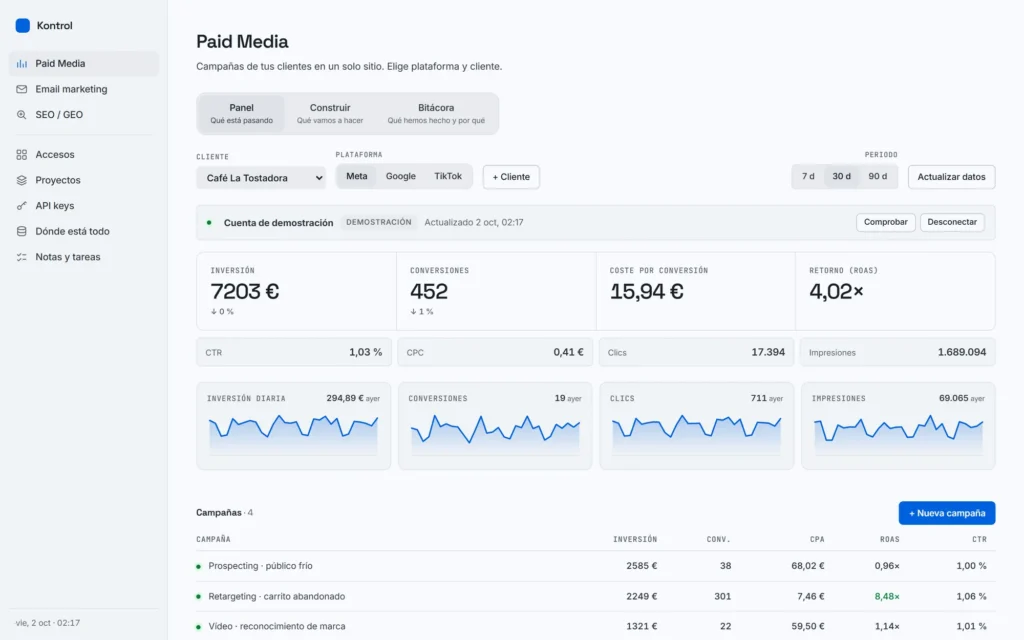Click the 17.394 Clics metric
This screenshot has height=640, width=1024.
(x=696, y=352)
